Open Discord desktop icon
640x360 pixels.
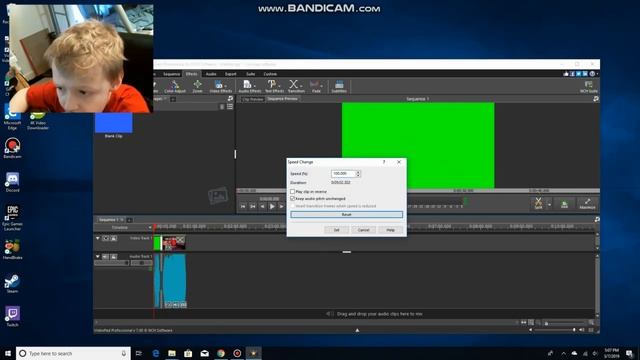[x=12, y=182]
